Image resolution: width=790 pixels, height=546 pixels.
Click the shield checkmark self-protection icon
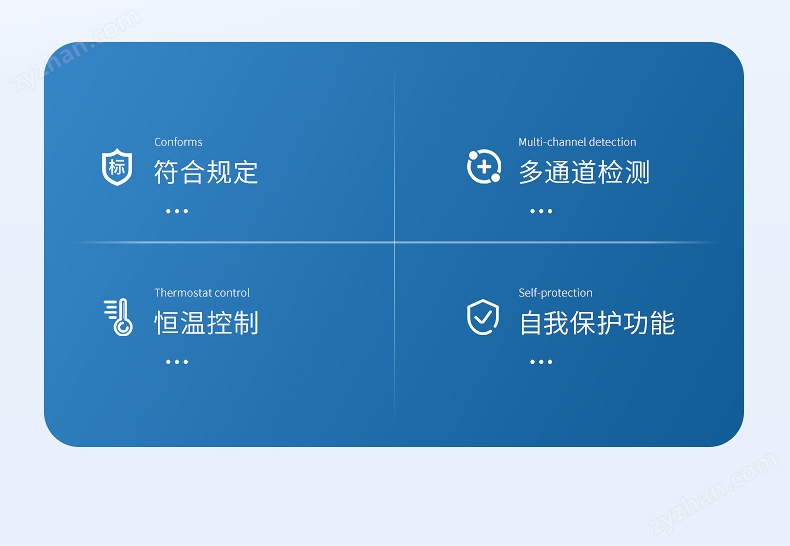point(483,317)
